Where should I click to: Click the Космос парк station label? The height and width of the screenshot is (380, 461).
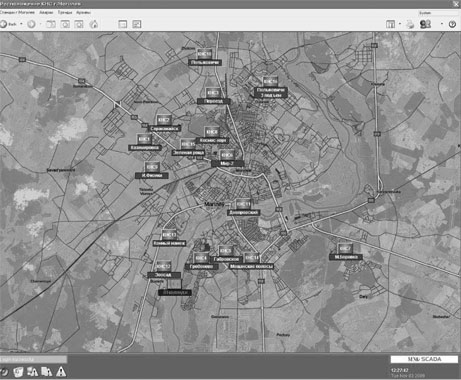point(213,140)
